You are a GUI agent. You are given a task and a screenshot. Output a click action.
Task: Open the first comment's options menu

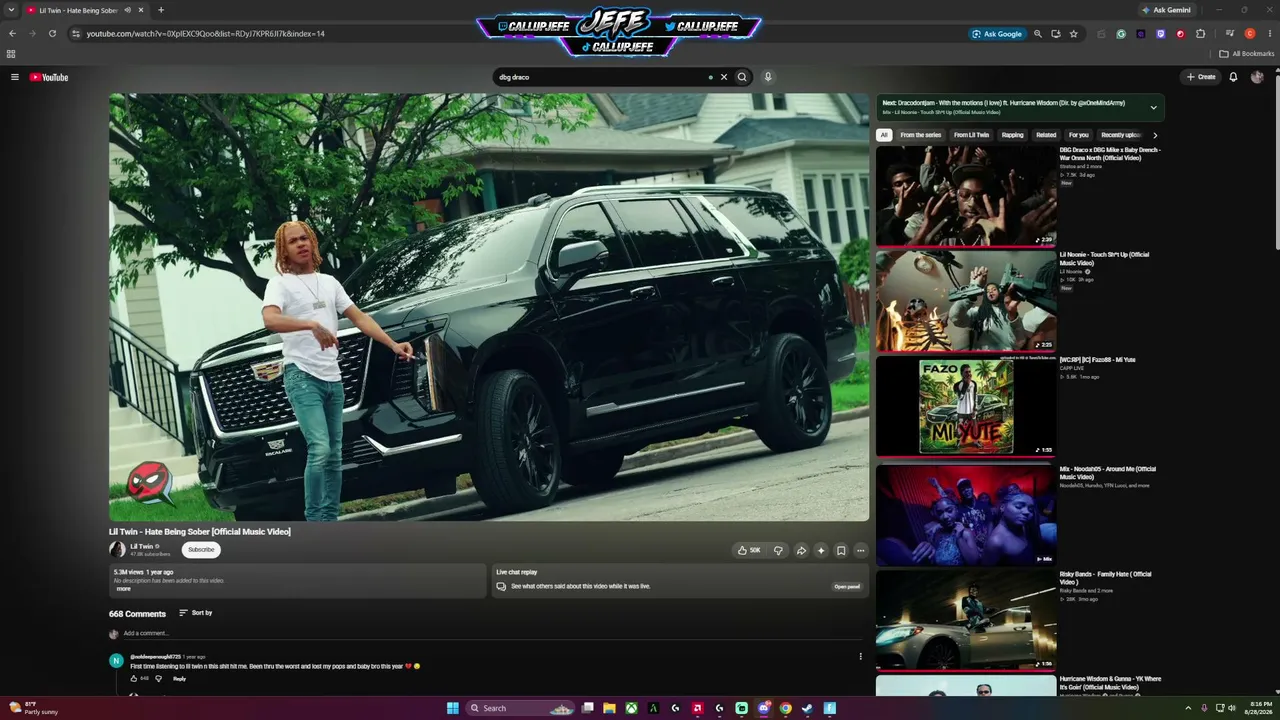(x=860, y=657)
